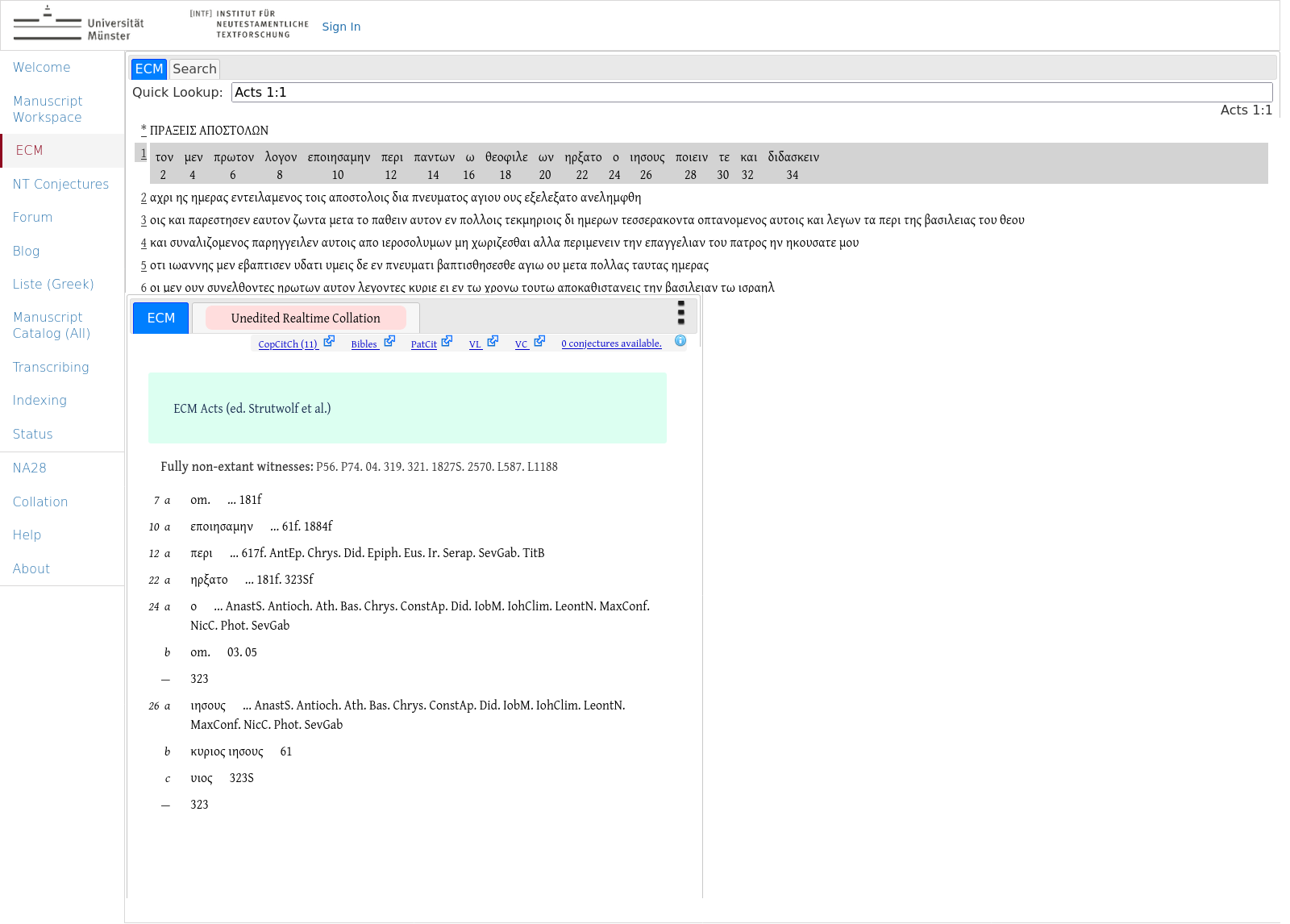
Task: Switch to Unedited Realtime Collation tab
Action: (306, 318)
